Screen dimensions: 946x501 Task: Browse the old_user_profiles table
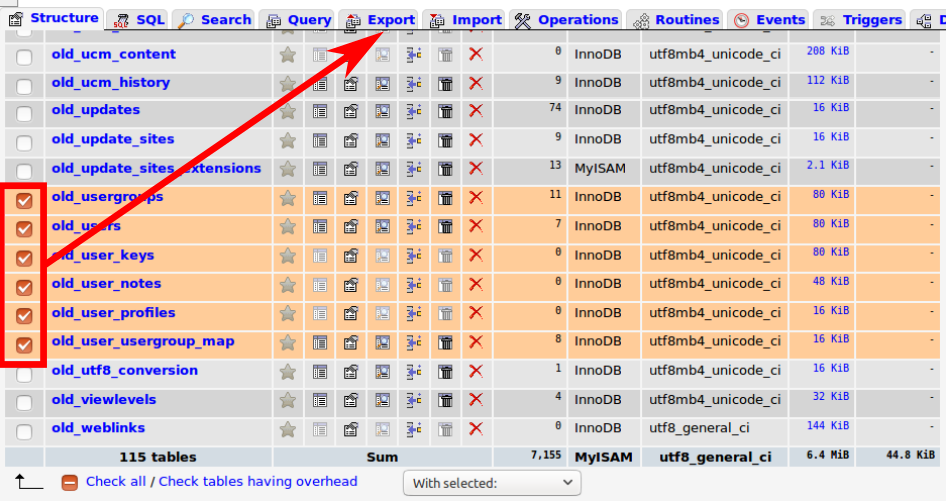click(x=320, y=314)
